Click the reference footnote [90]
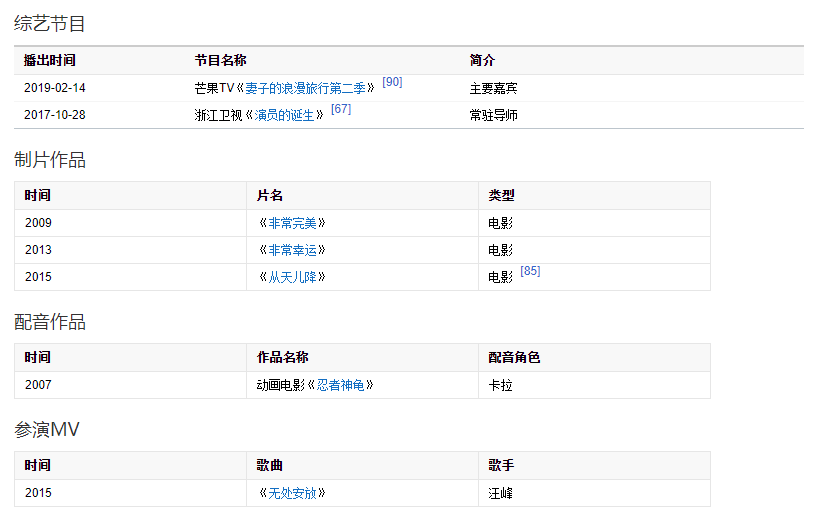The width and height of the screenshot is (819, 526). (x=392, y=82)
